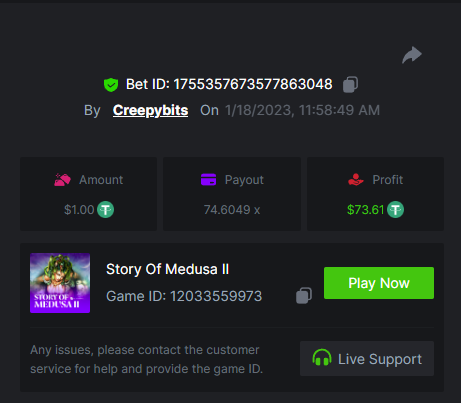The width and height of the screenshot is (461, 403).
Task: Click the 74.6049 x payout value
Action: (232, 210)
